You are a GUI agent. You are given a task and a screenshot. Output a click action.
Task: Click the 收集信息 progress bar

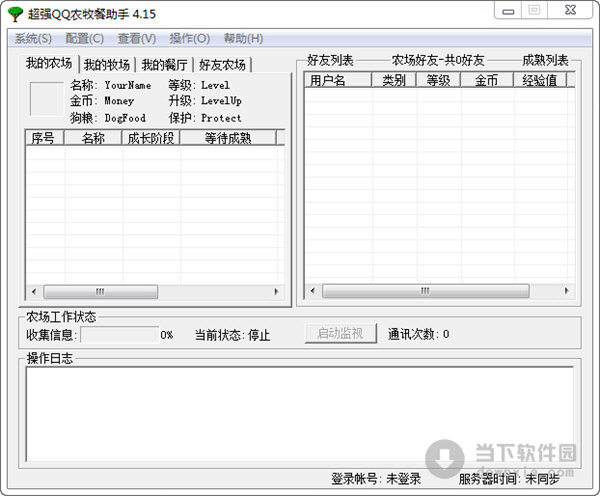click(120, 335)
